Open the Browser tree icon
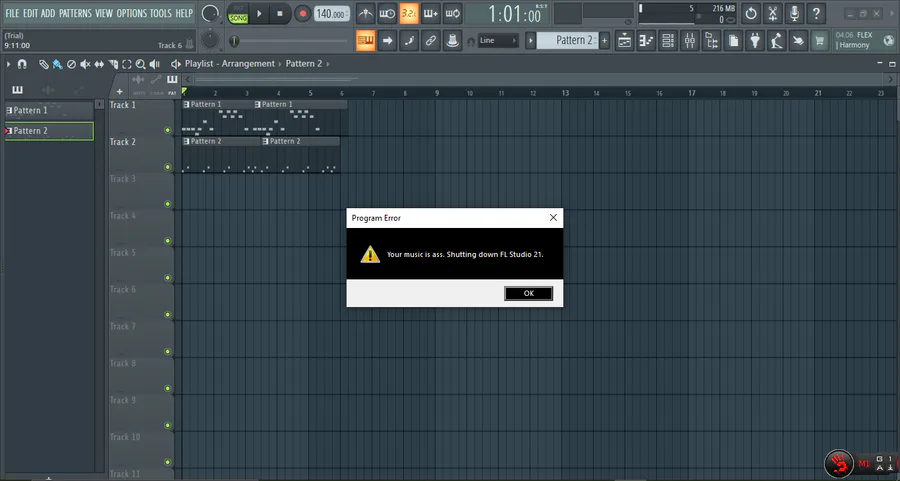The image size is (900, 481). [712, 40]
